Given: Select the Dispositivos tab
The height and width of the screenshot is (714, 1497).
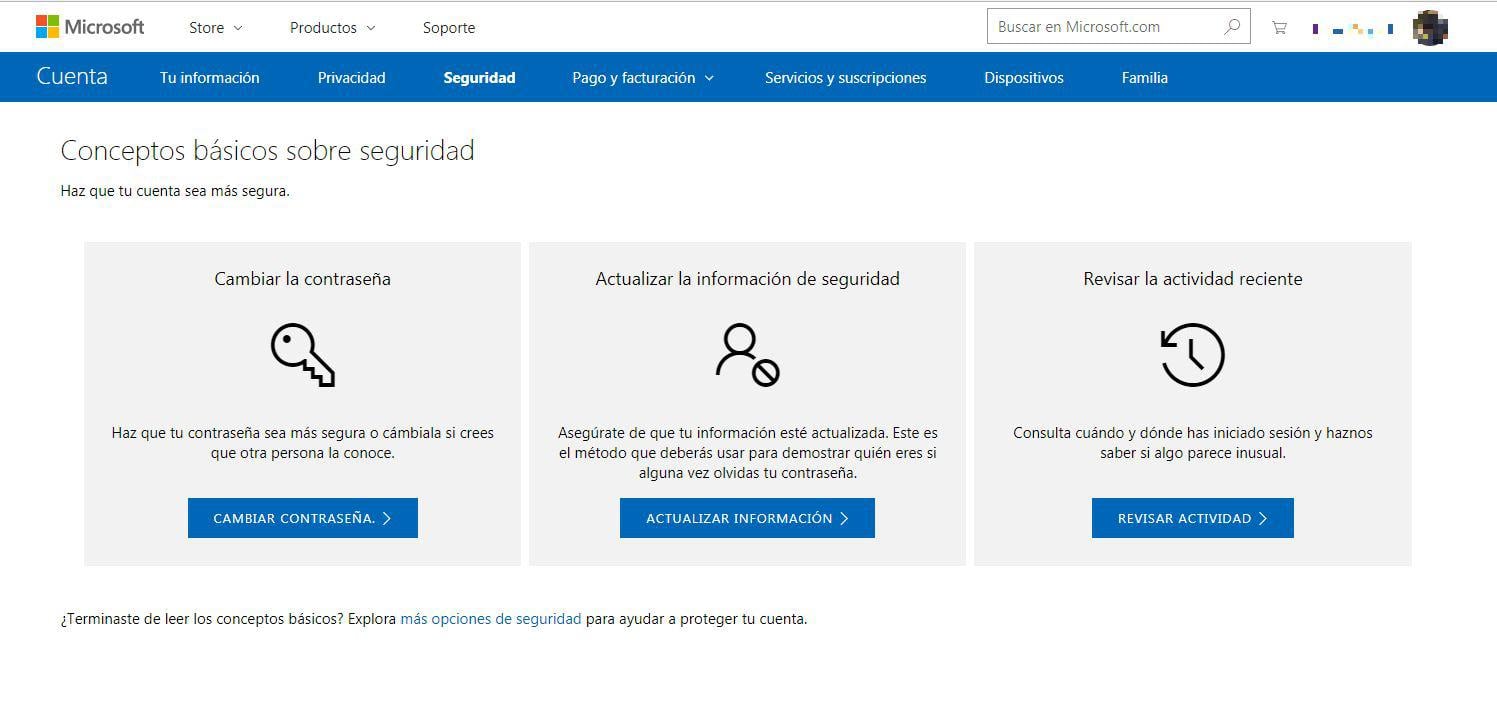Looking at the screenshot, I should click(x=1023, y=77).
